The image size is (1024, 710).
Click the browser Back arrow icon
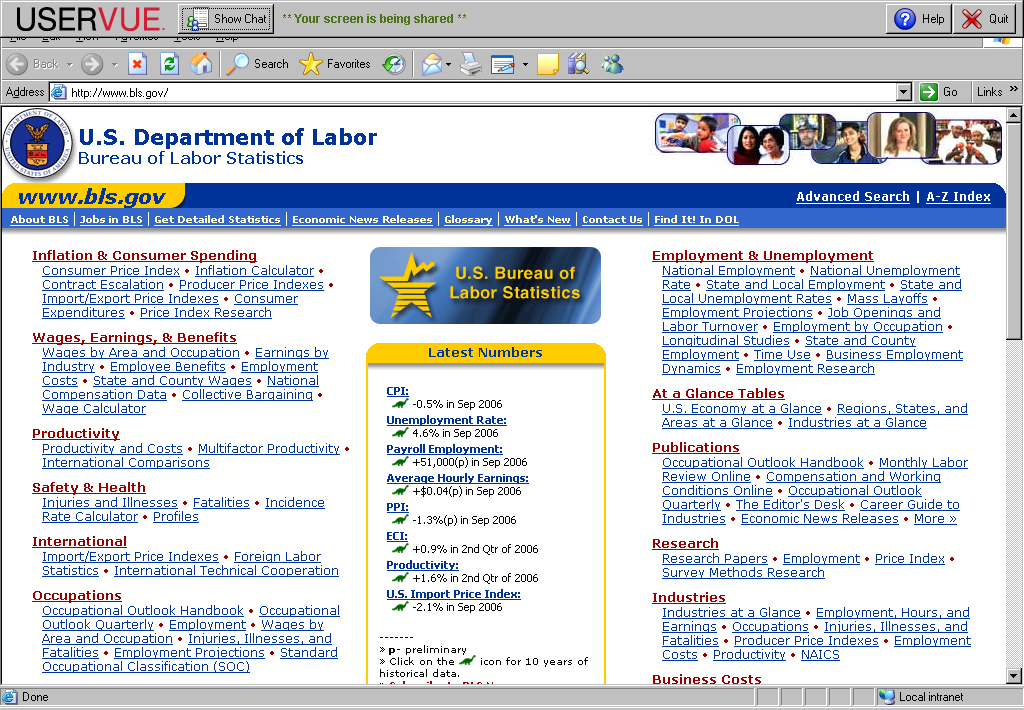(x=17, y=64)
